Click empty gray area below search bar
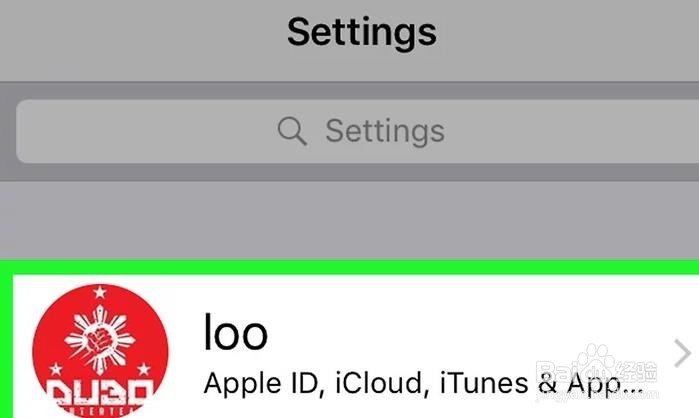699x418 pixels. pos(350,220)
